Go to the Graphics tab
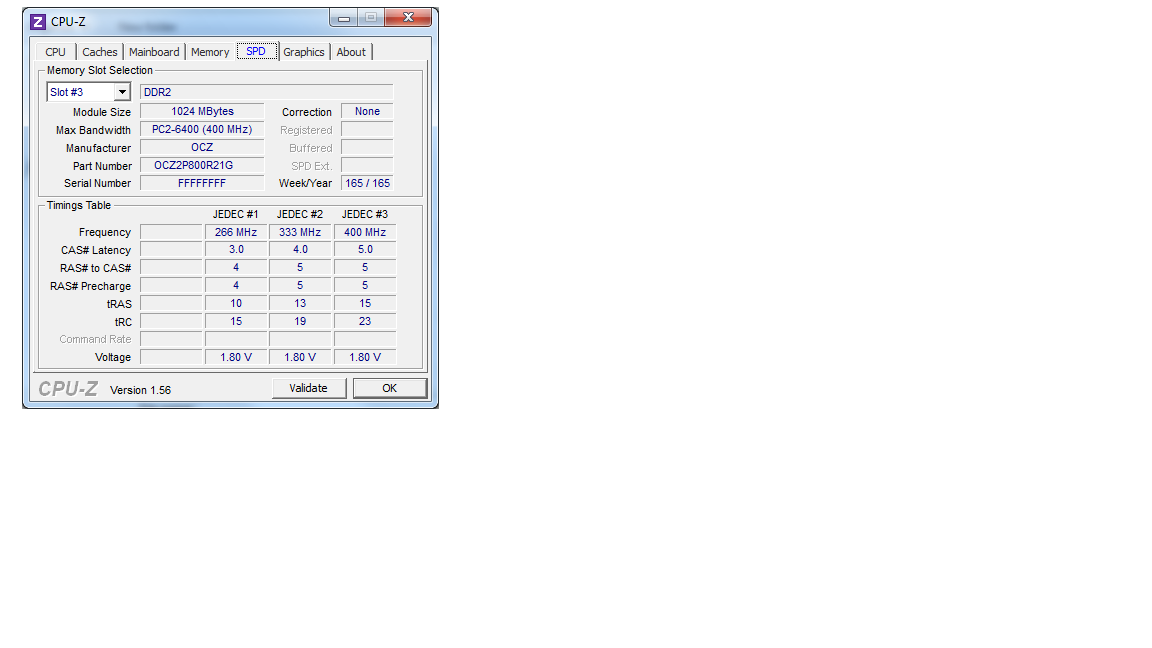 [x=304, y=52]
